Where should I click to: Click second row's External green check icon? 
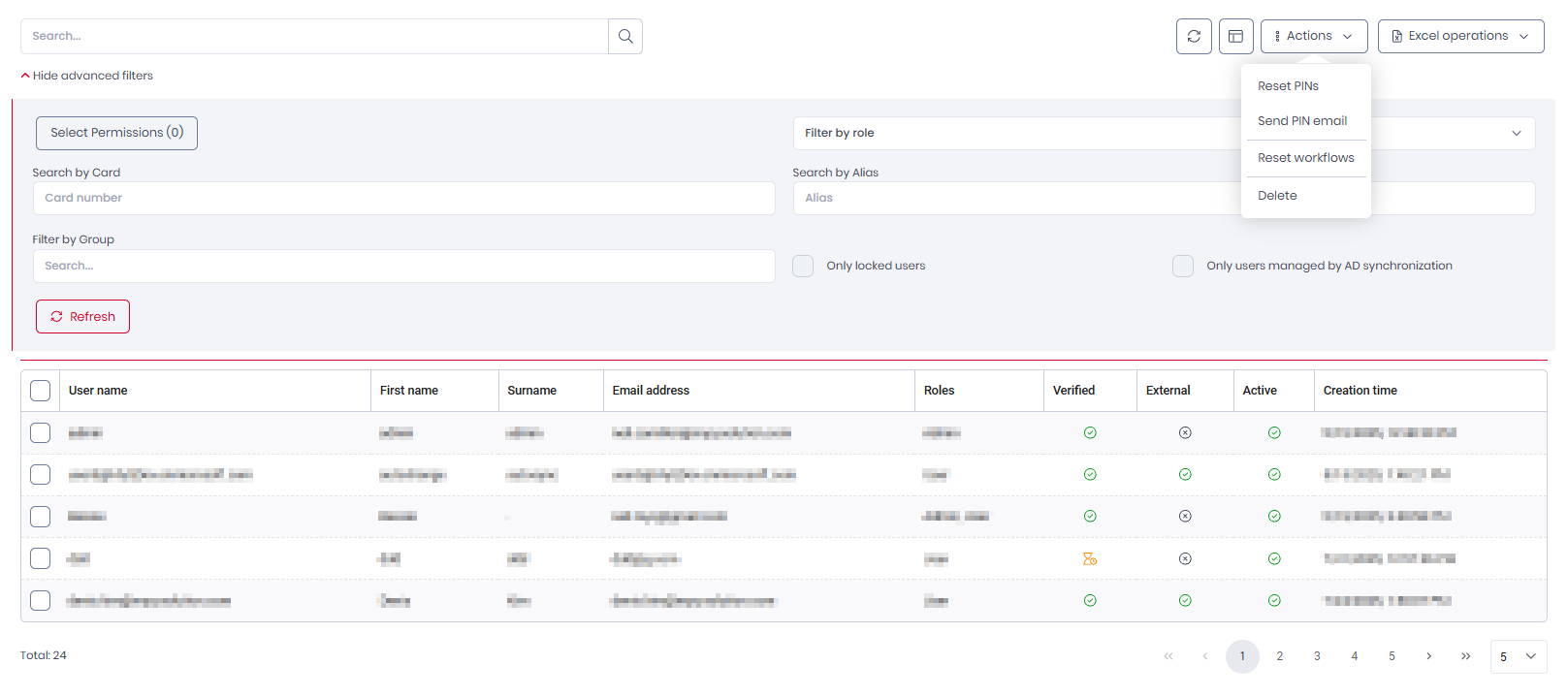click(x=1185, y=474)
